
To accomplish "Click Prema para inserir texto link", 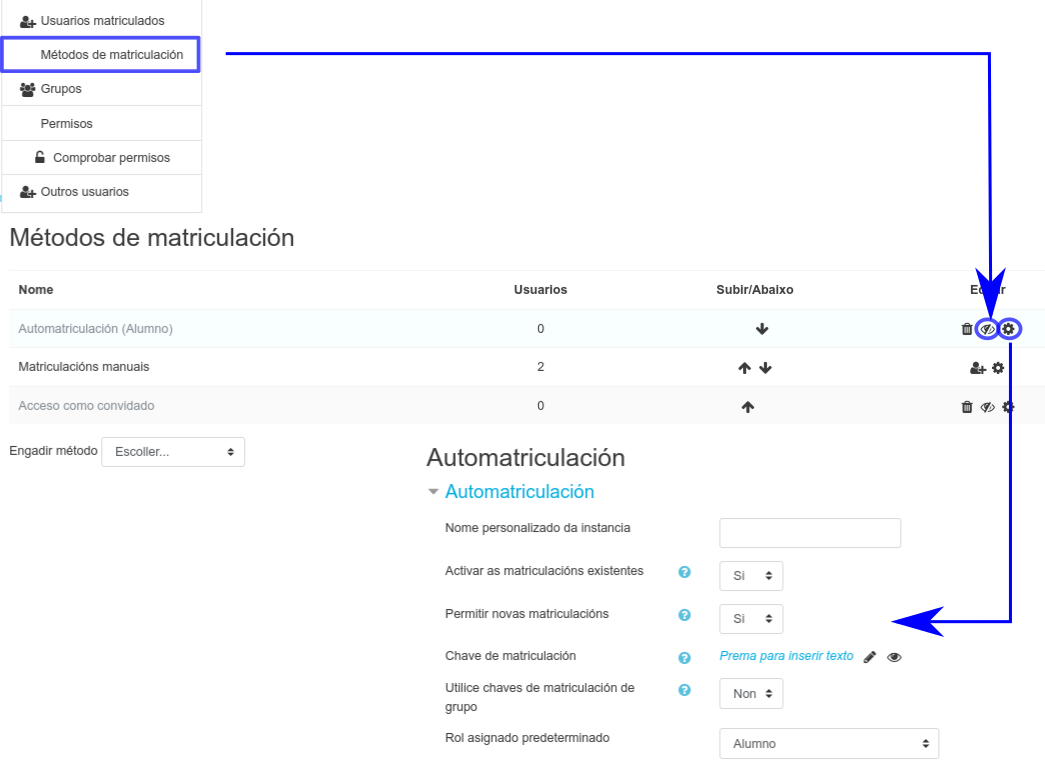I will tap(786, 656).
